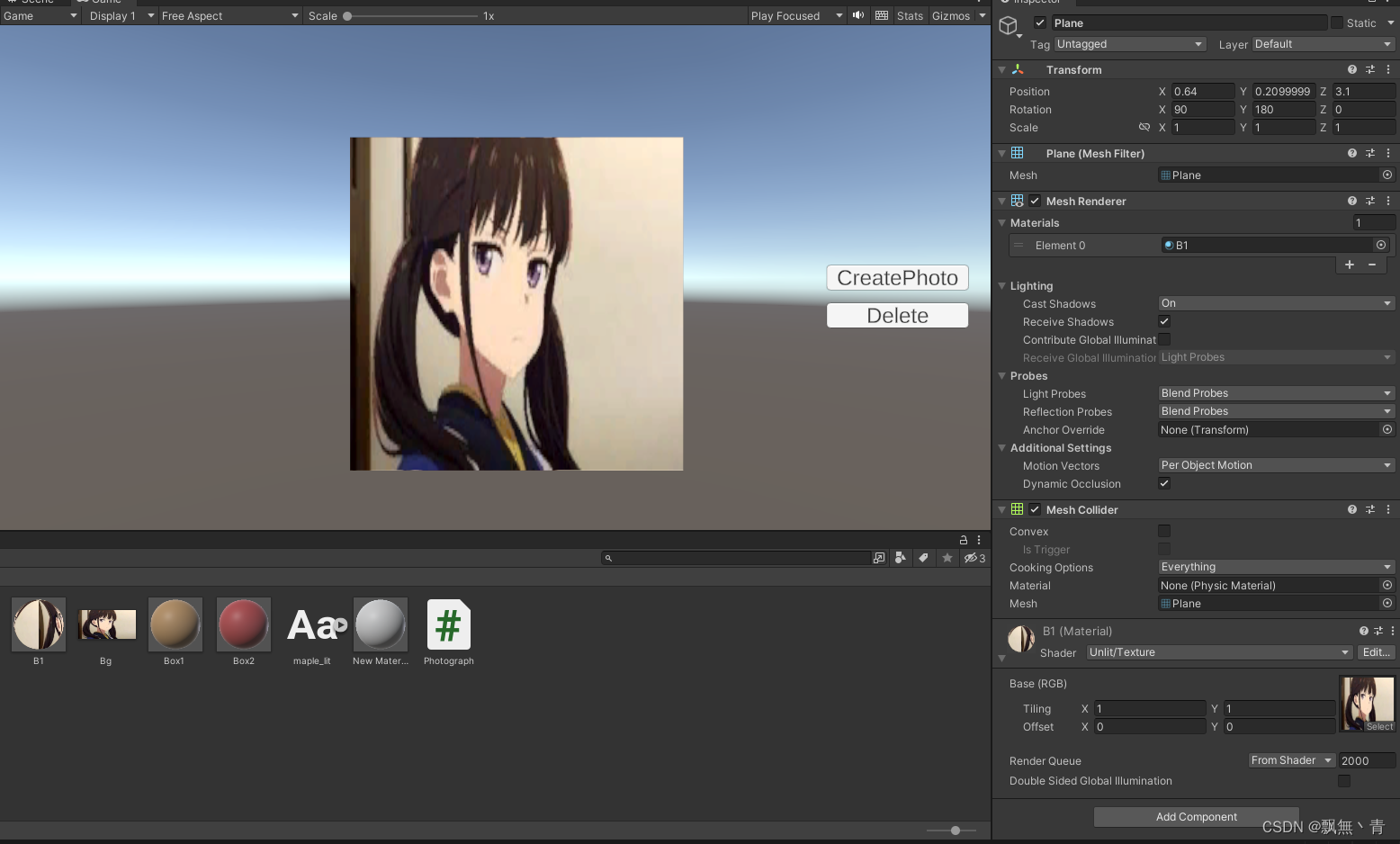1400x844 pixels.
Task: Toggle the Static checkbox
Action: (1337, 22)
